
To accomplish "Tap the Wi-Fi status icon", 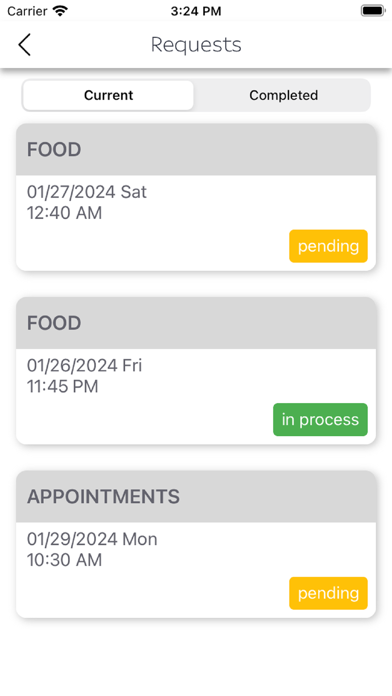I will coord(60,11).
